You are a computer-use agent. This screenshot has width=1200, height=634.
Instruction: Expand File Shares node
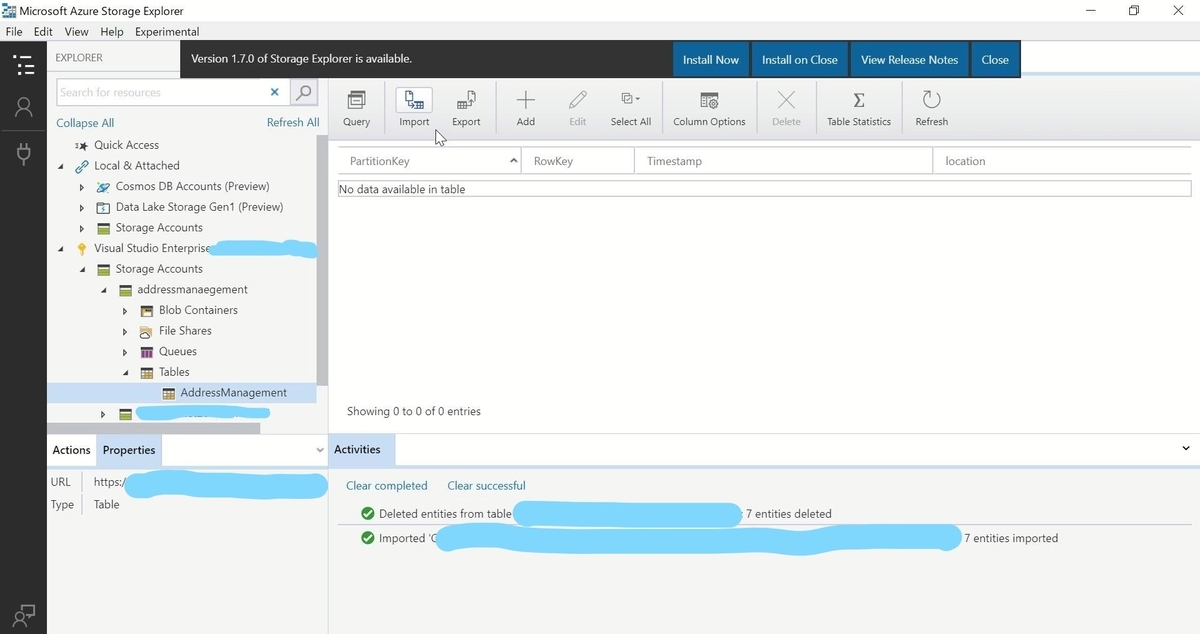pyautogui.click(x=125, y=331)
